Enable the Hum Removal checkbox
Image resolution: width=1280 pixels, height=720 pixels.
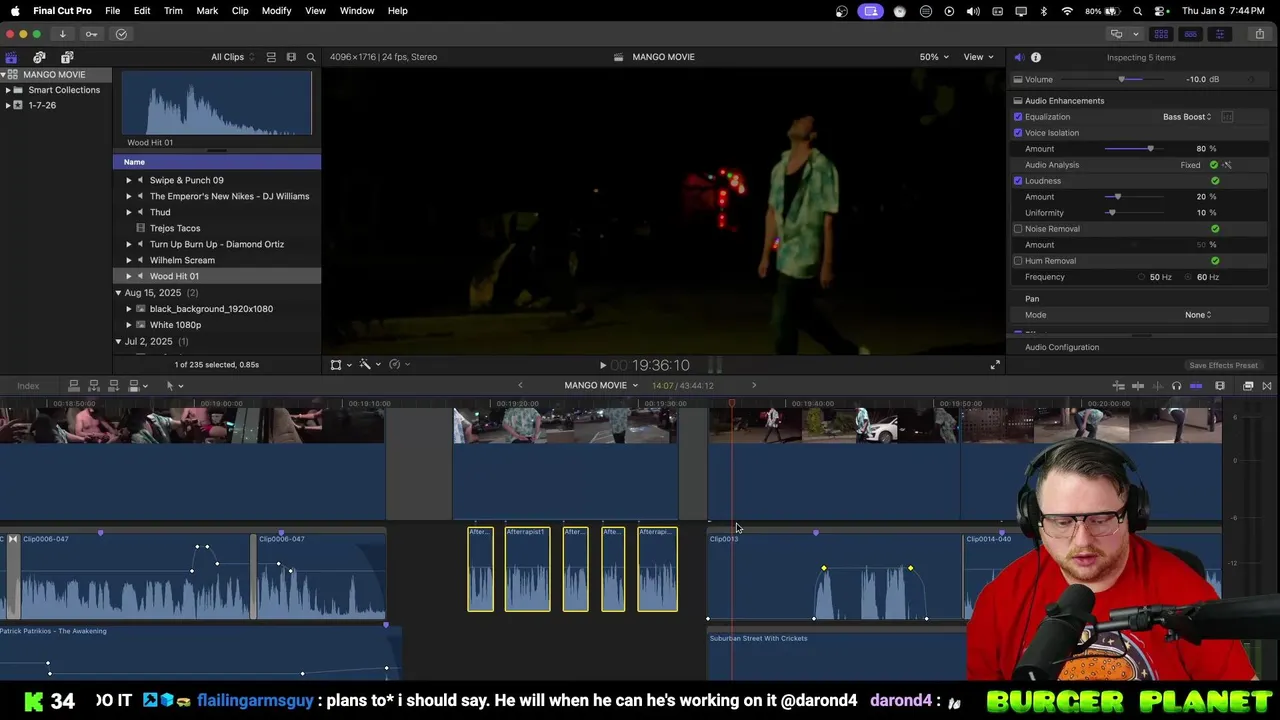1018,261
